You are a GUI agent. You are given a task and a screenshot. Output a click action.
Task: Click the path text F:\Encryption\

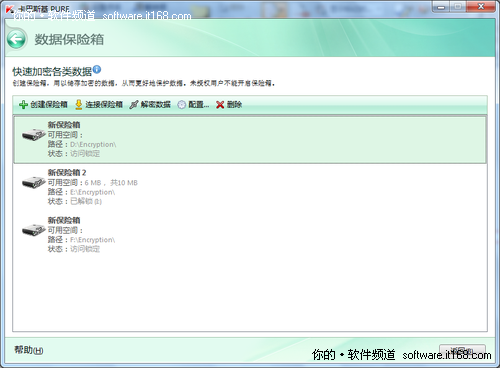[x=92, y=240]
